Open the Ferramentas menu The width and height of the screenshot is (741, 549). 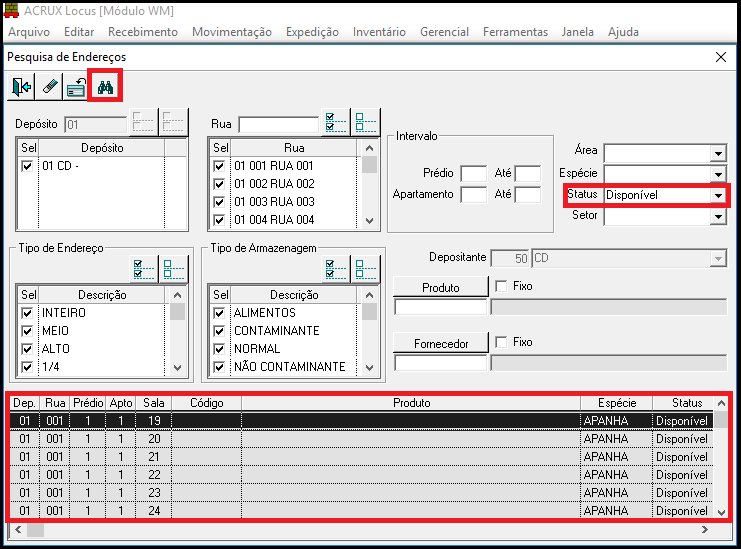click(515, 32)
